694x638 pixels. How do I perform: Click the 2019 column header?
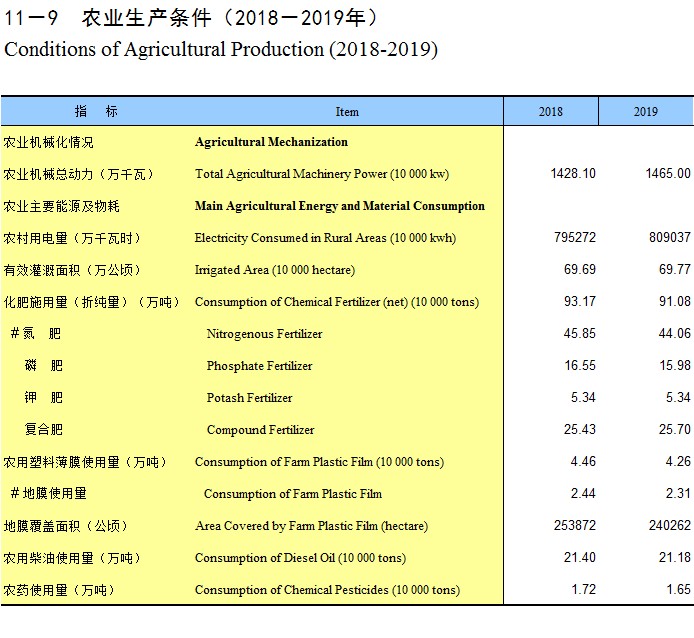pos(646,111)
